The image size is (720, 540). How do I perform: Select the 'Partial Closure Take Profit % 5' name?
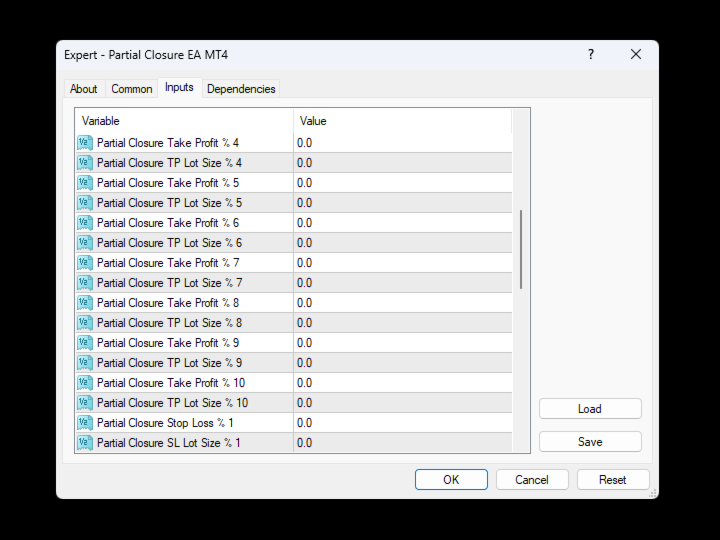(168, 183)
